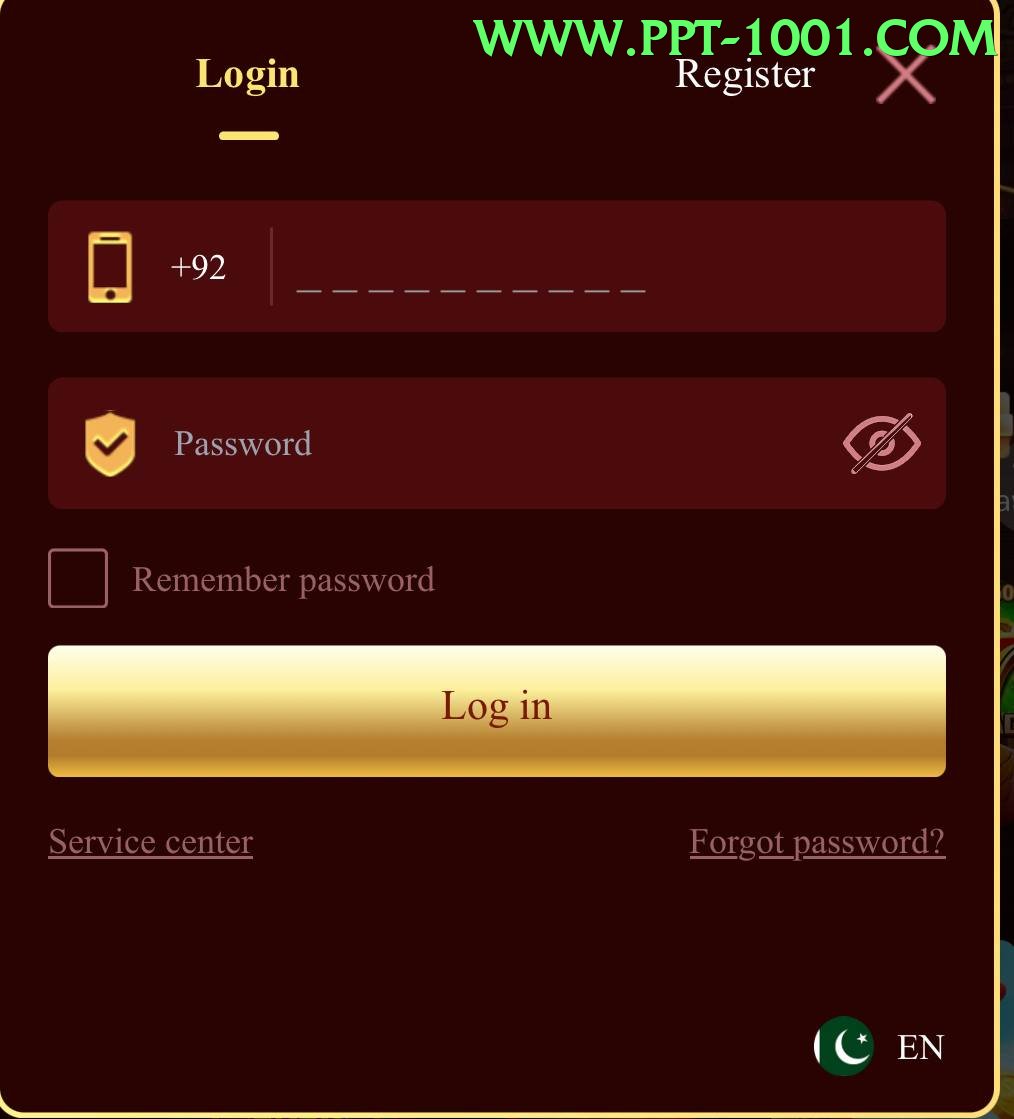Viewport: 1014px width, 1119px height.
Task: Click the golden Log in button
Action: [x=497, y=711]
